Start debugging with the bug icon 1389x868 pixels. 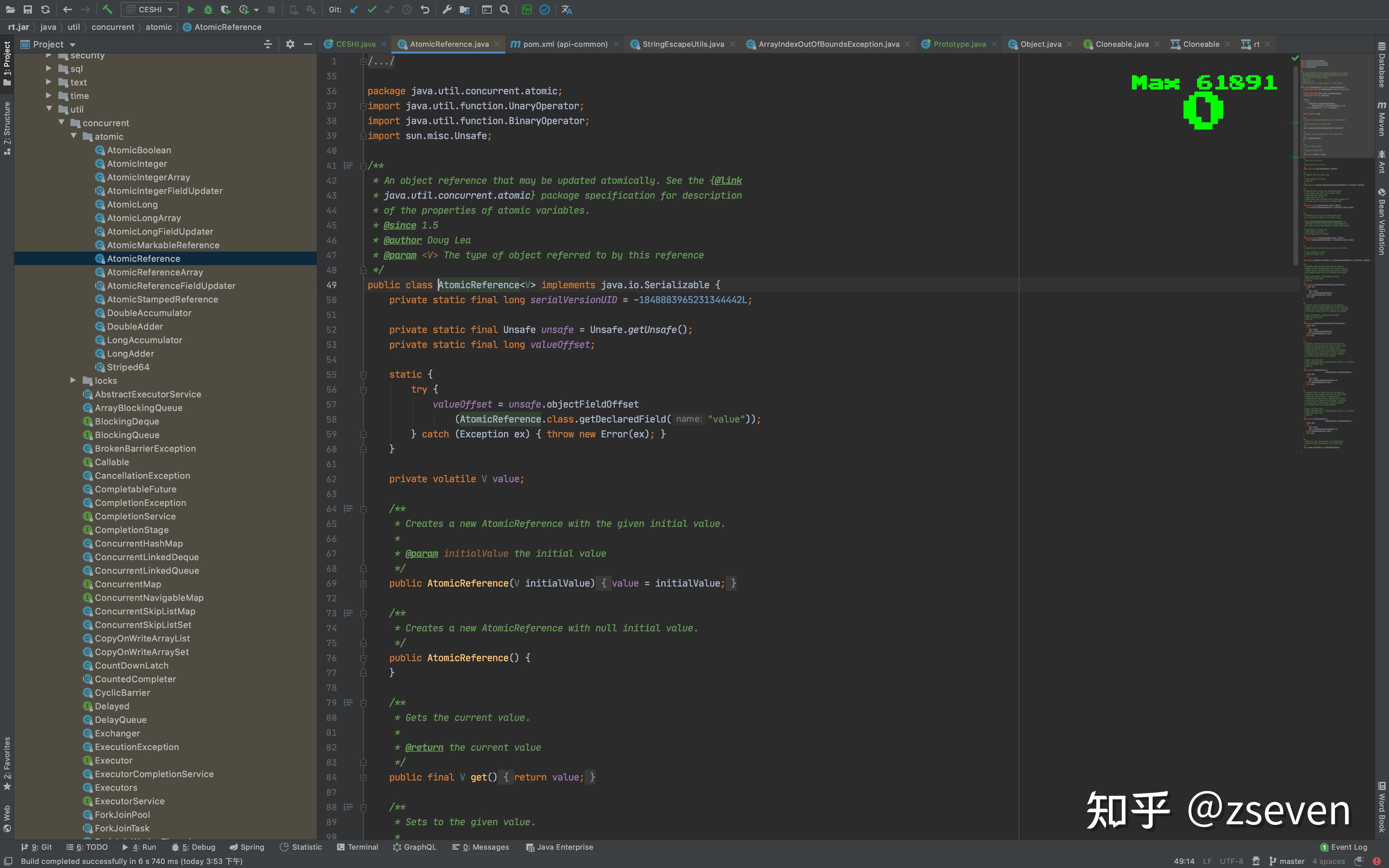[x=208, y=9]
